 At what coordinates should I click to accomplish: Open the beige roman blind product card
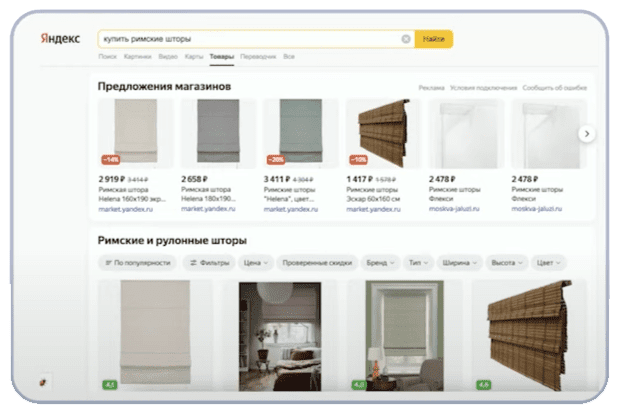(155, 336)
